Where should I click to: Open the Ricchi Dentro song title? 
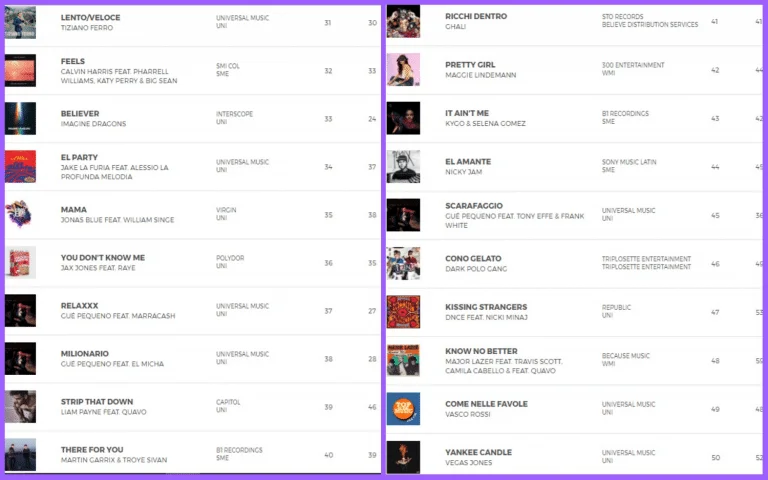[x=476, y=16]
